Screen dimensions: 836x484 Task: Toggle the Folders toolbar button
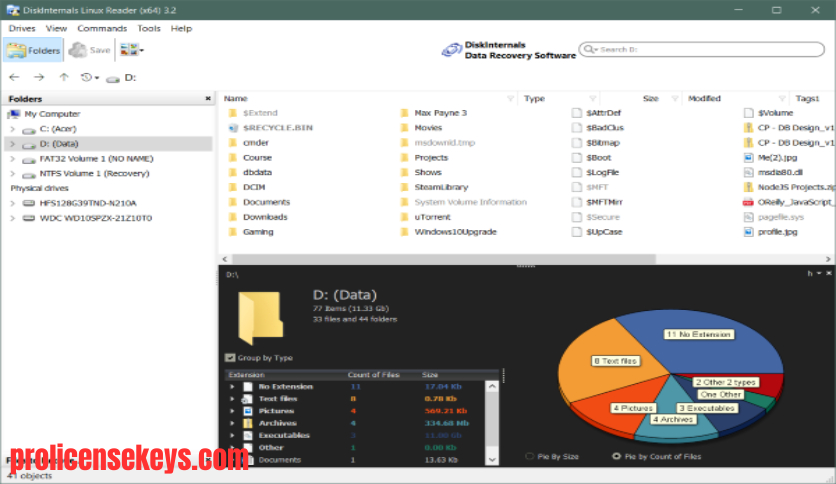[x=34, y=50]
